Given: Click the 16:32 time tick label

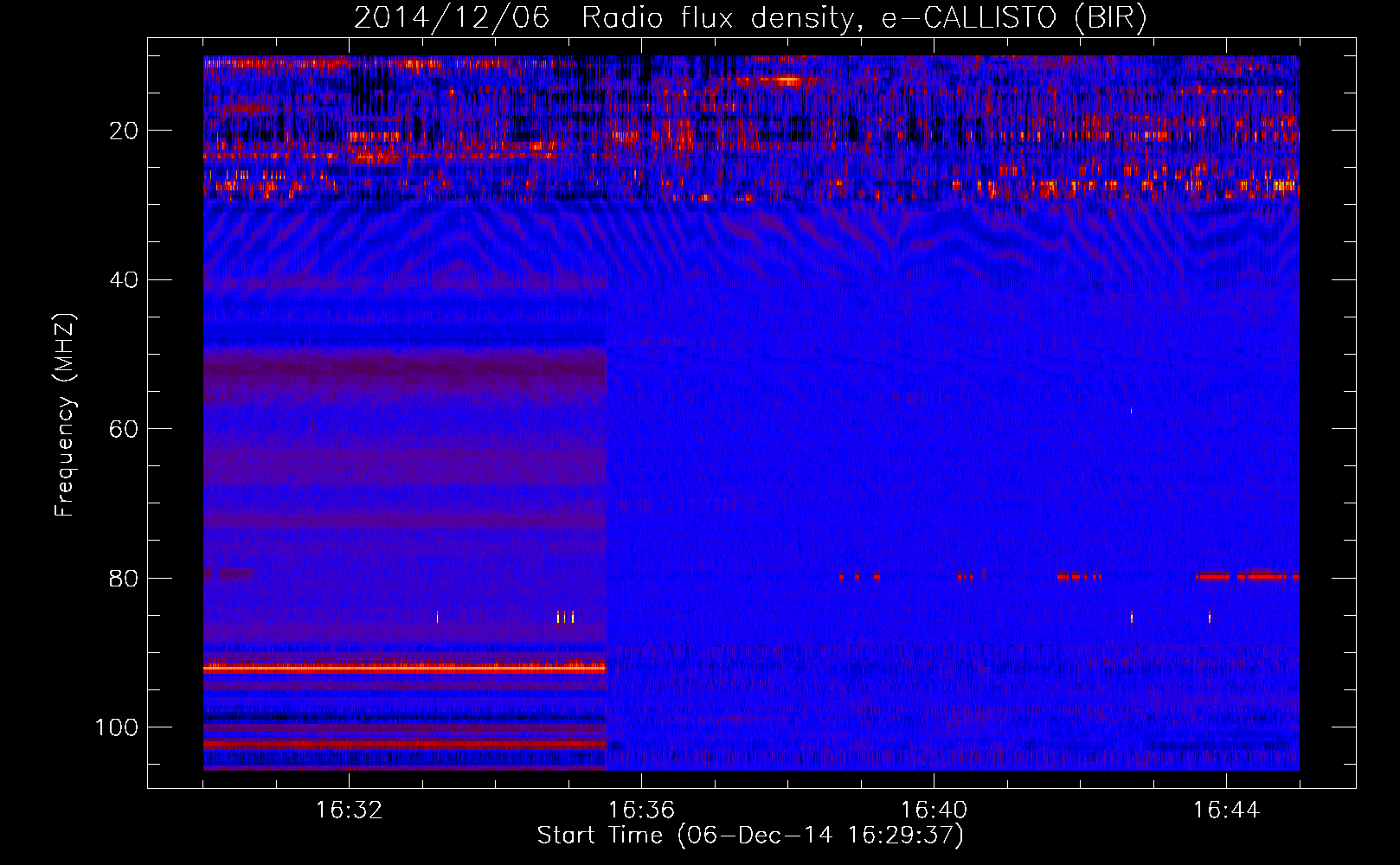Looking at the screenshot, I should 349,811.
